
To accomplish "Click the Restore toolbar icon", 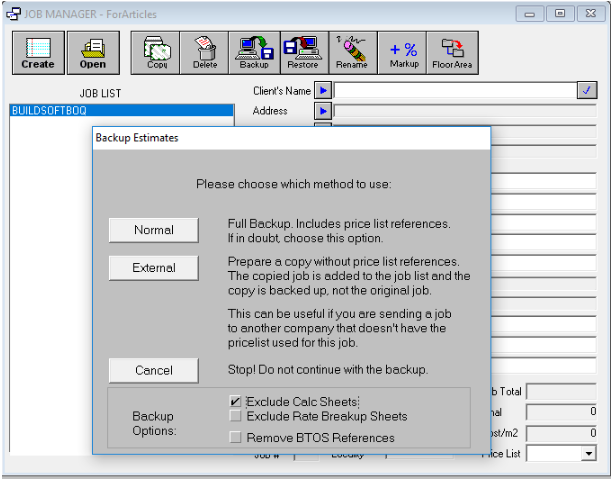I will (x=302, y=52).
